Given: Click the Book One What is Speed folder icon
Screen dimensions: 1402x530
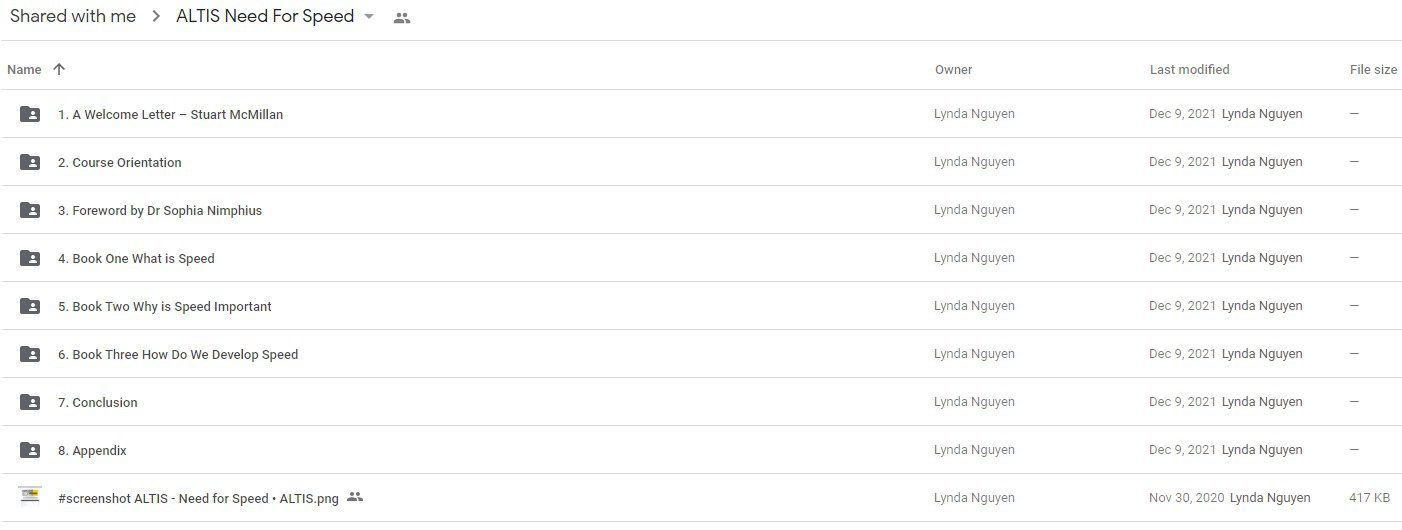Looking at the screenshot, I should point(30,258).
